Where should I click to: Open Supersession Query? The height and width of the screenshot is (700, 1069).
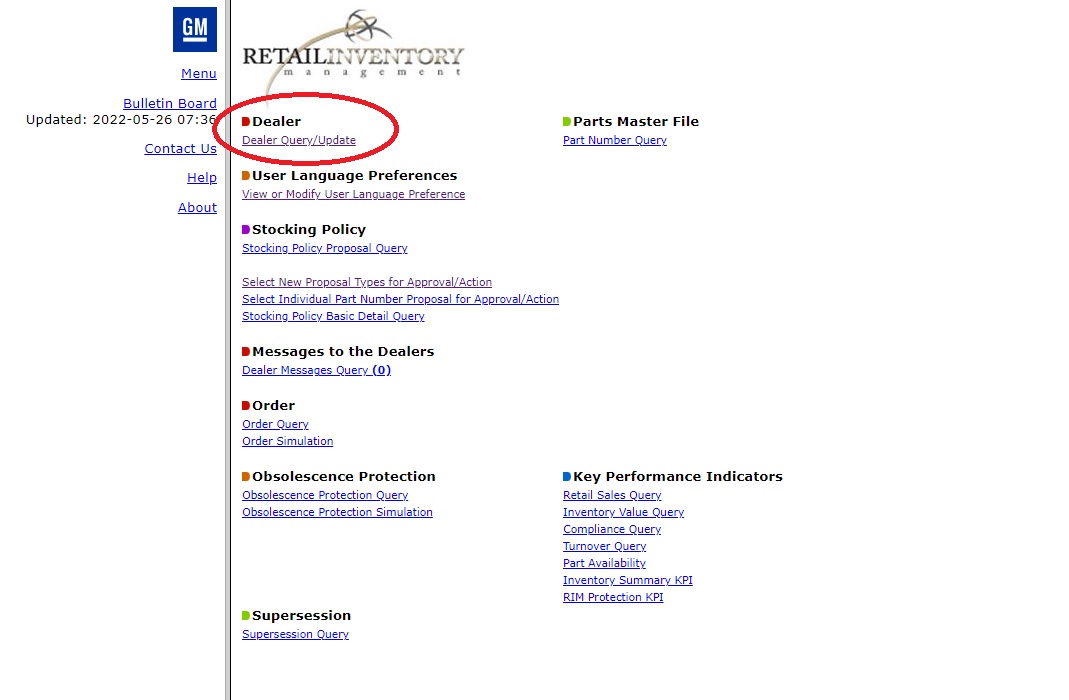pos(295,634)
